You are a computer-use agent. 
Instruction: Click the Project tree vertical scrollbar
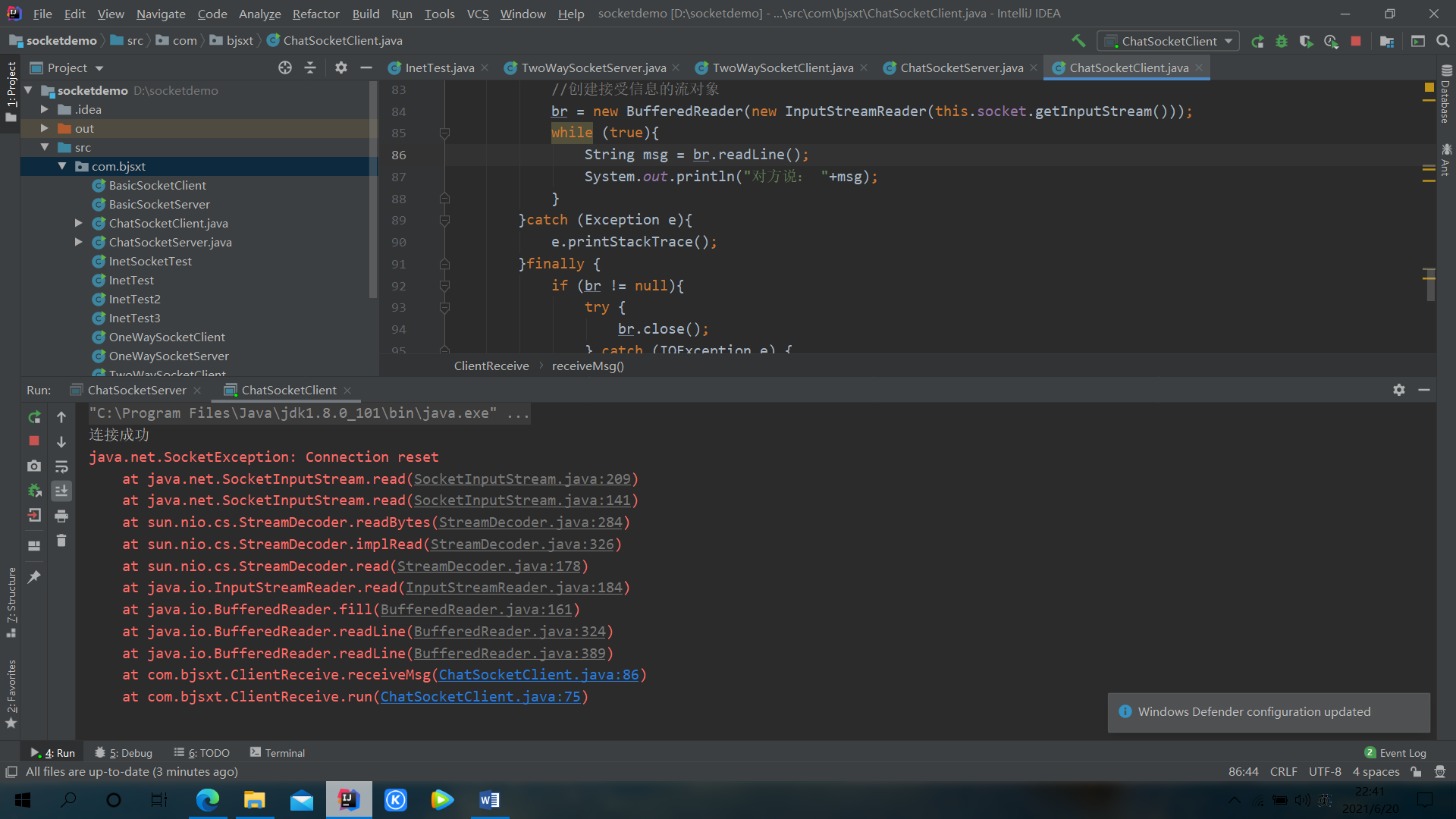[x=372, y=190]
